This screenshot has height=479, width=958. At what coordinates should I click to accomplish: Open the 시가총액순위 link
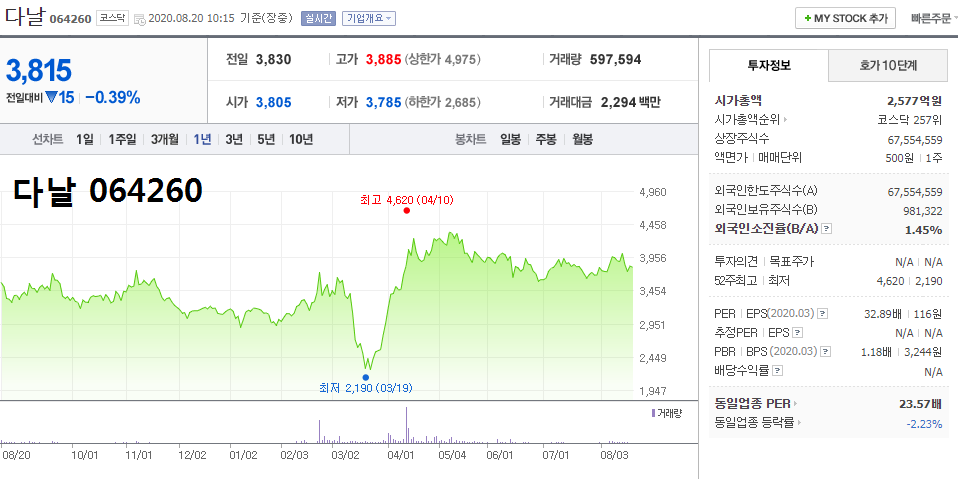pos(751,120)
